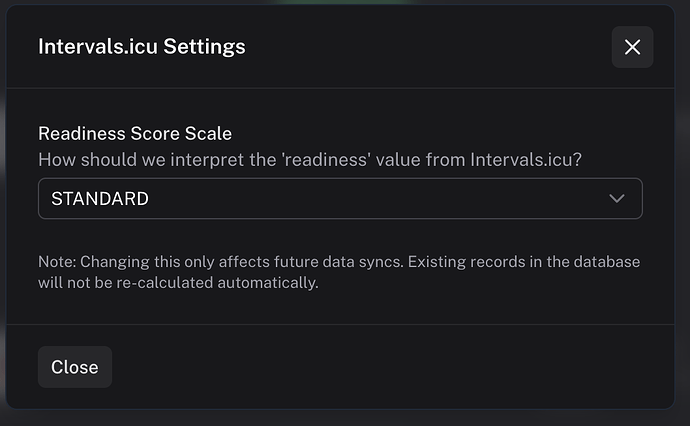The image size is (690, 426).
Task: Click the chevron arrow in the dropdown
Action: 617,198
